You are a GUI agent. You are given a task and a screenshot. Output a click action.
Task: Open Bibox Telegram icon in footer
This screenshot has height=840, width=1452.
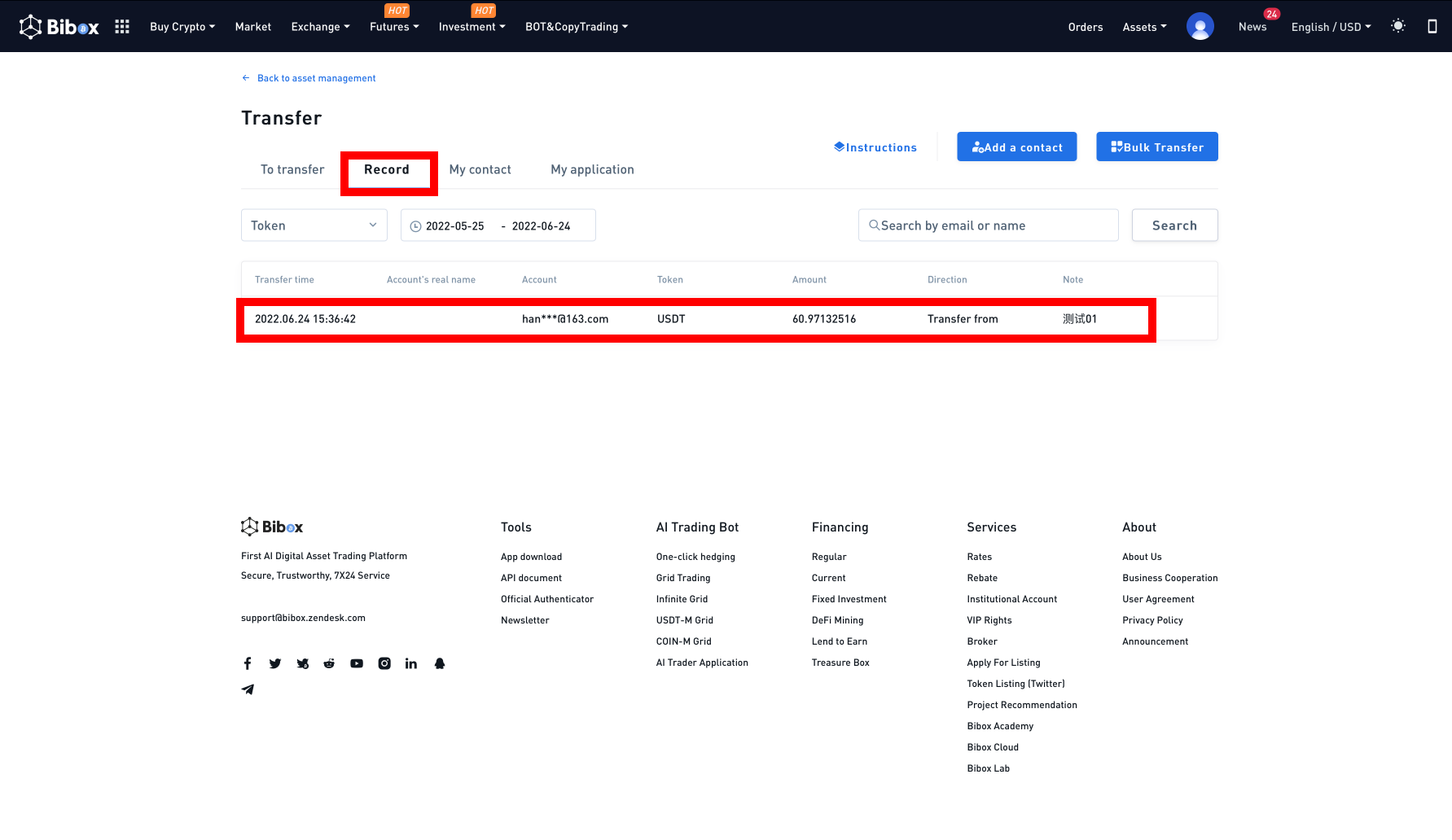248,689
